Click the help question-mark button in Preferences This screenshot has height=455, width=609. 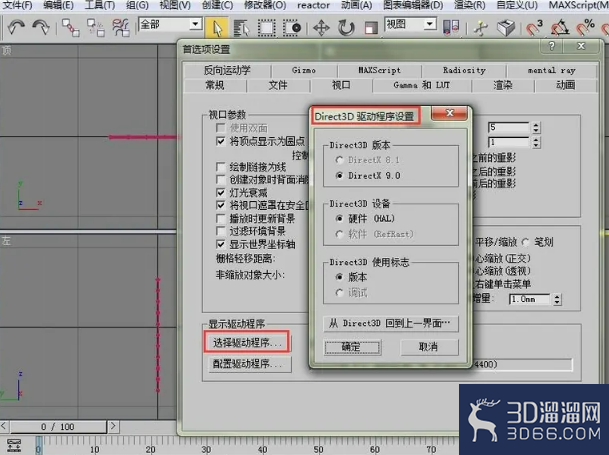click(x=552, y=46)
